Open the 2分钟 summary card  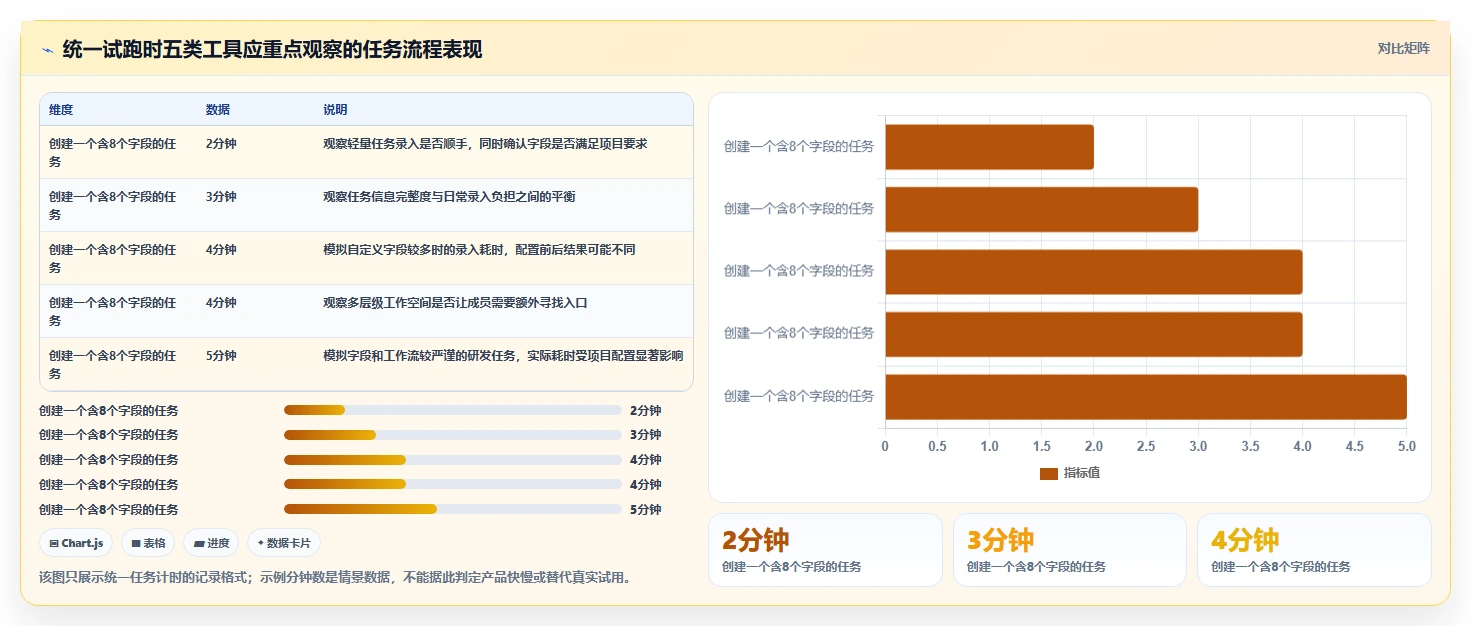pyautogui.click(x=825, y=550)
